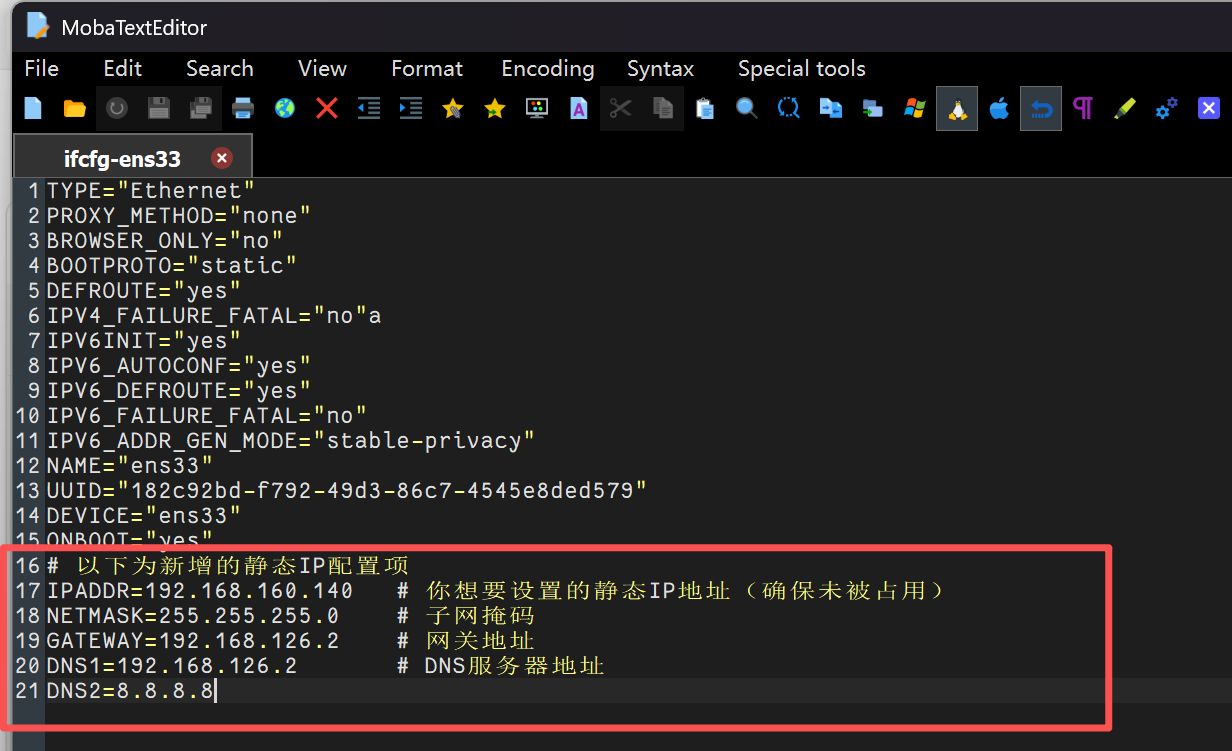Screen dimensions: 1232x751
Task: Click the yellow highlighter syntax icon
Action: click(1125, 108)
